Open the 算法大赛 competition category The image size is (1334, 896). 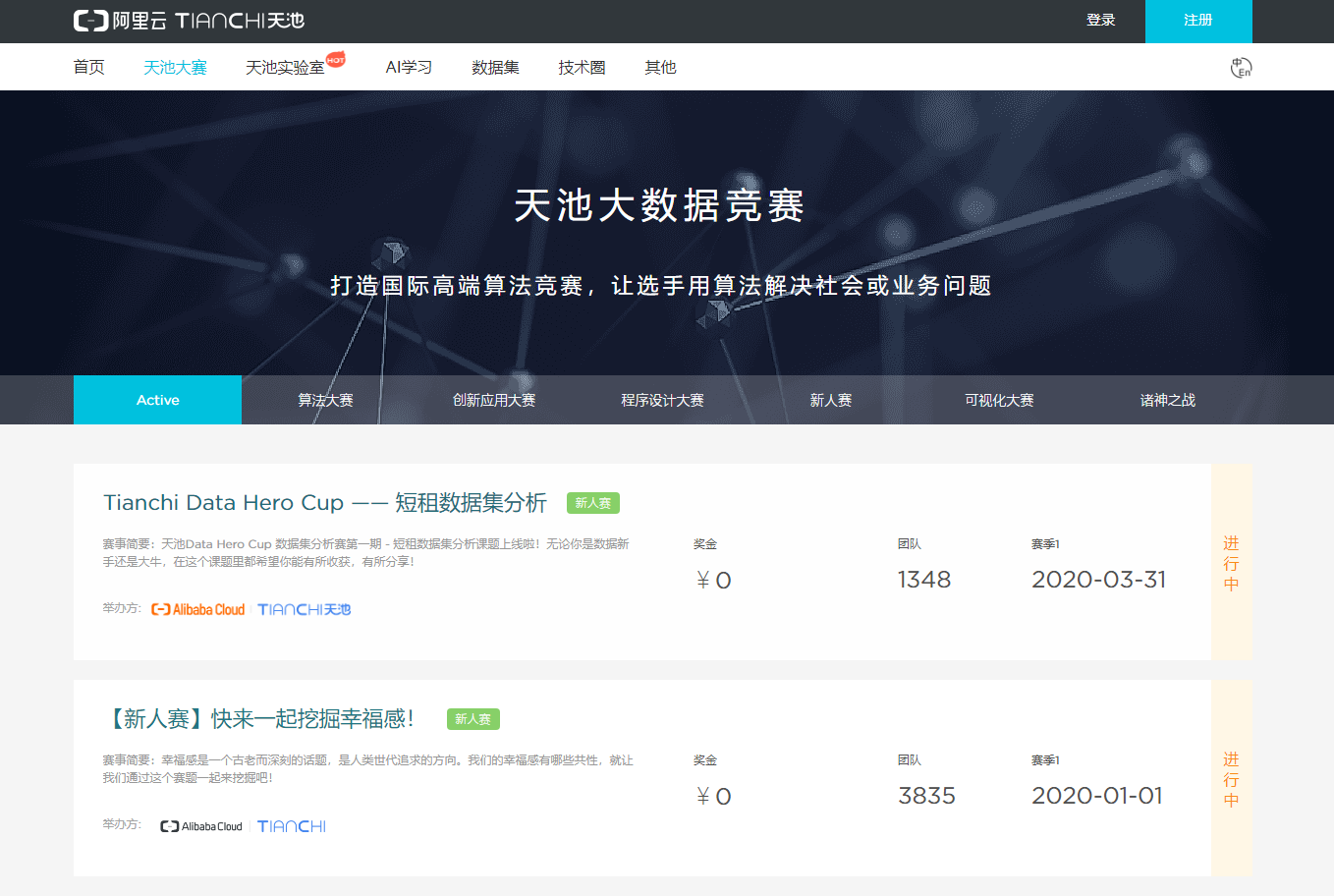(x=324, y=399)
